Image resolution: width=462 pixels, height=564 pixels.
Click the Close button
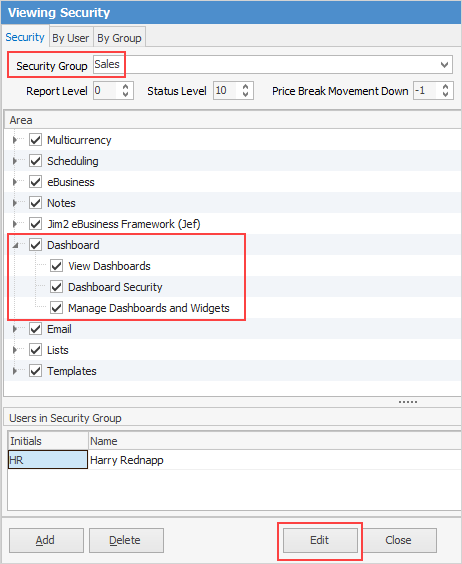tap(399, 540)
